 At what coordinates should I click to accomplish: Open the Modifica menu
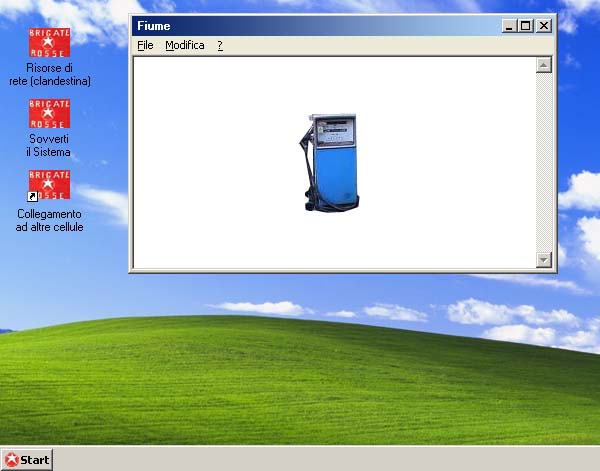coord(185,46)
